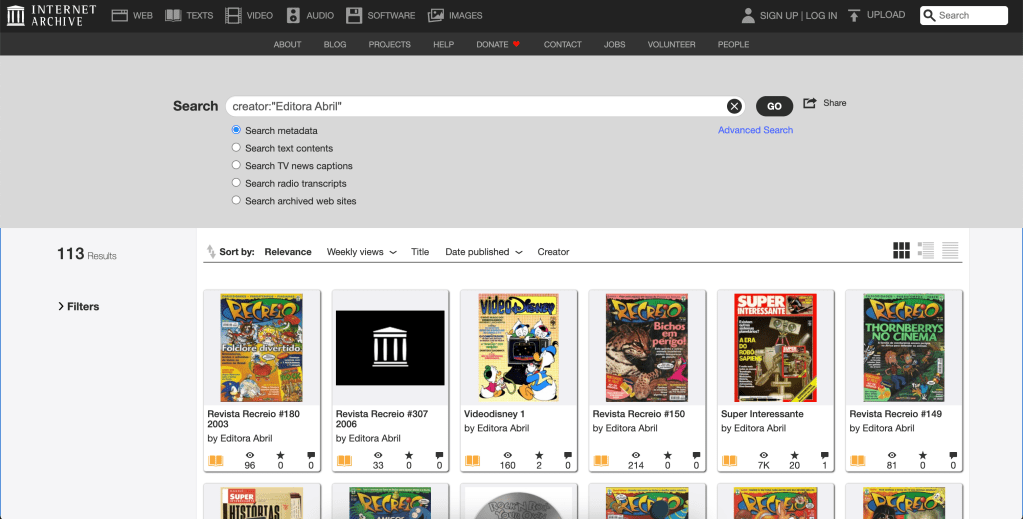Open the Software media section icon

click(354, 15)
